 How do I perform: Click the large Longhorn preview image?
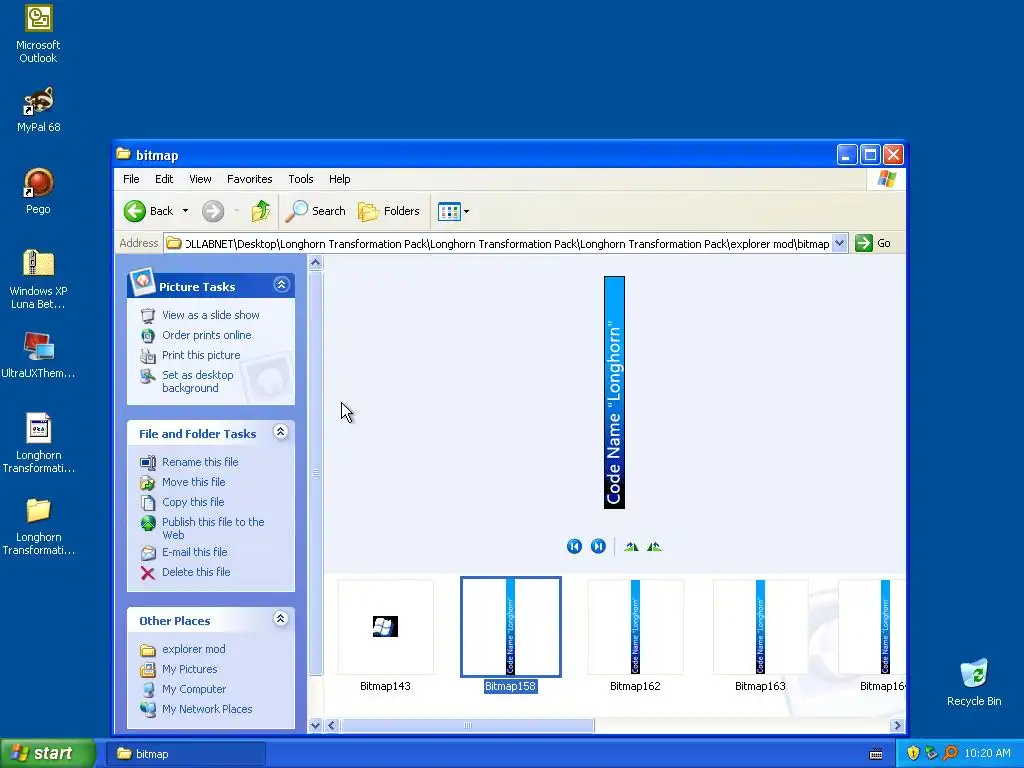(x=615, y=392)
